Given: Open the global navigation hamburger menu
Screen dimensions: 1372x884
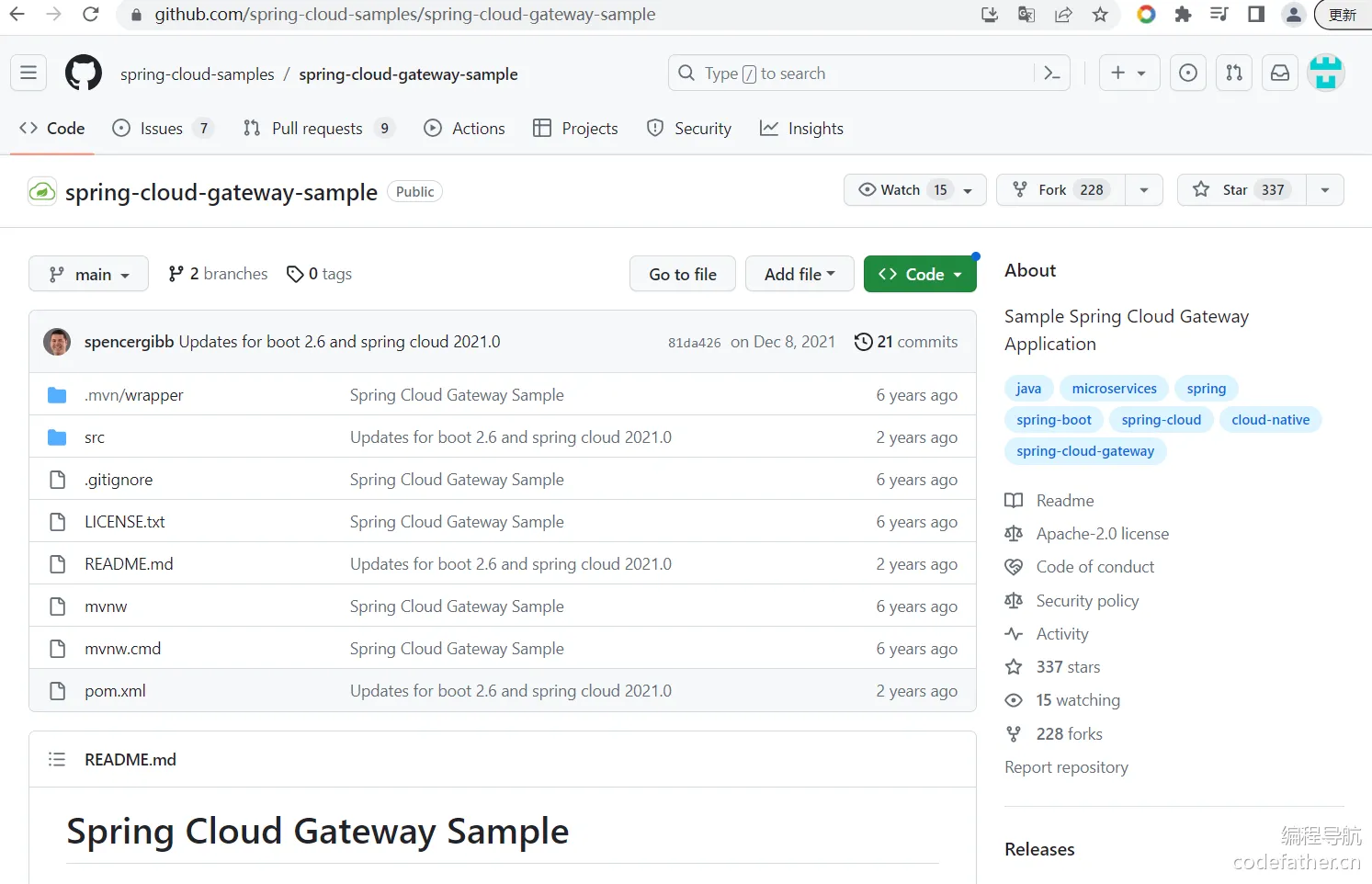Looking at the screenshot, I should point(28,74).
